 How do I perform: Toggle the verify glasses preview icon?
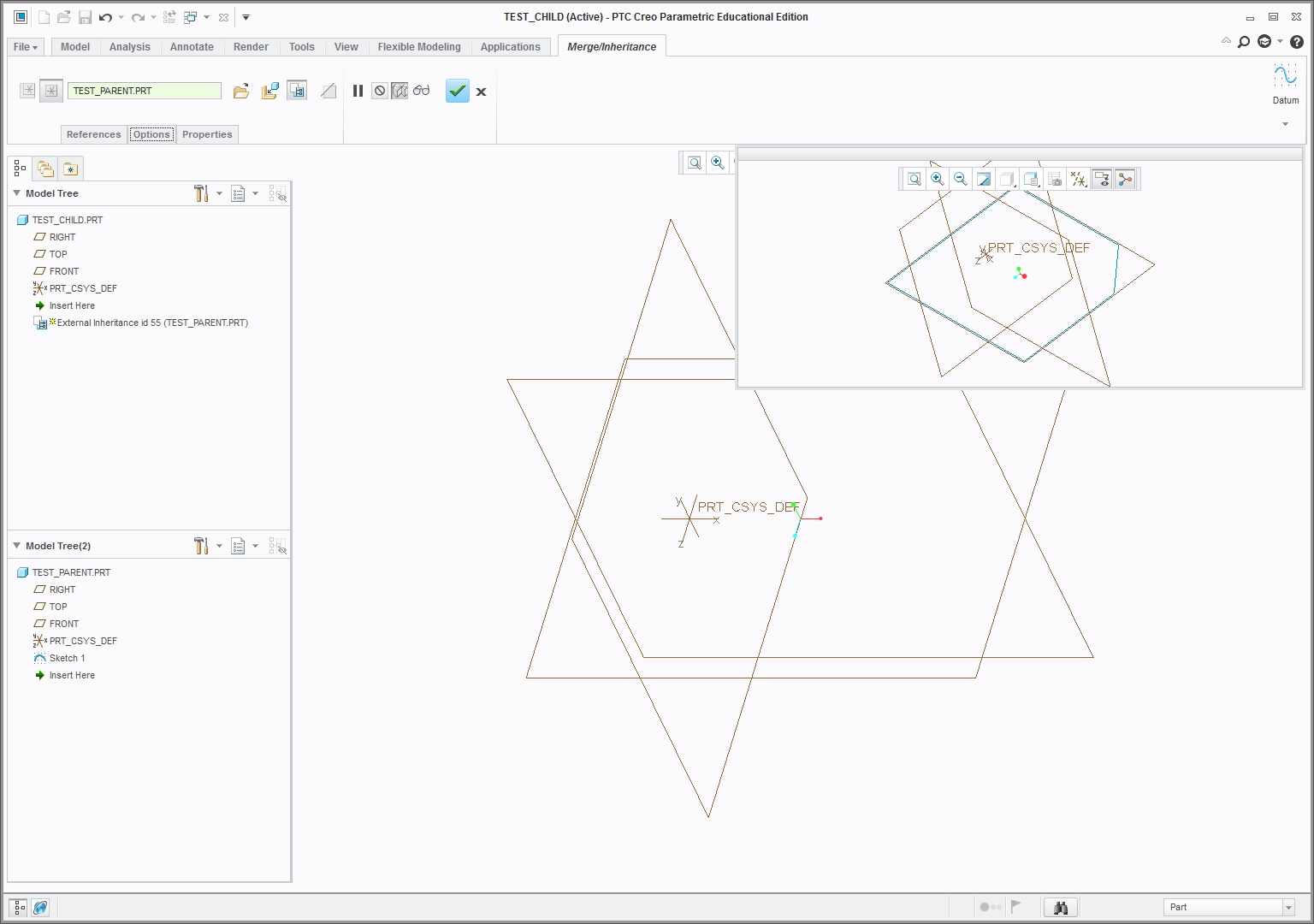coord(422,91)
